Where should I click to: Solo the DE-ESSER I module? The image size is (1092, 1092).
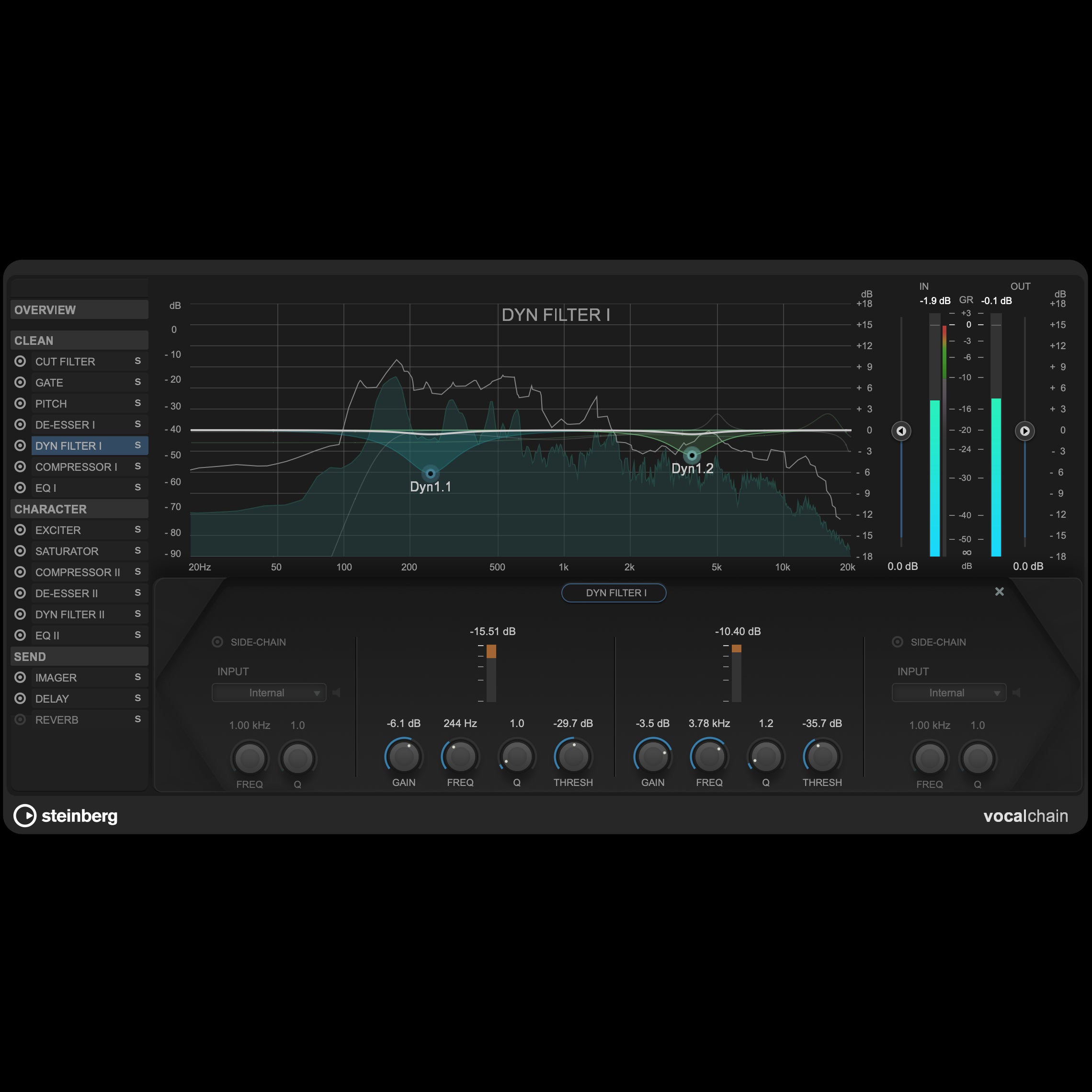click(x=137, y=424)
